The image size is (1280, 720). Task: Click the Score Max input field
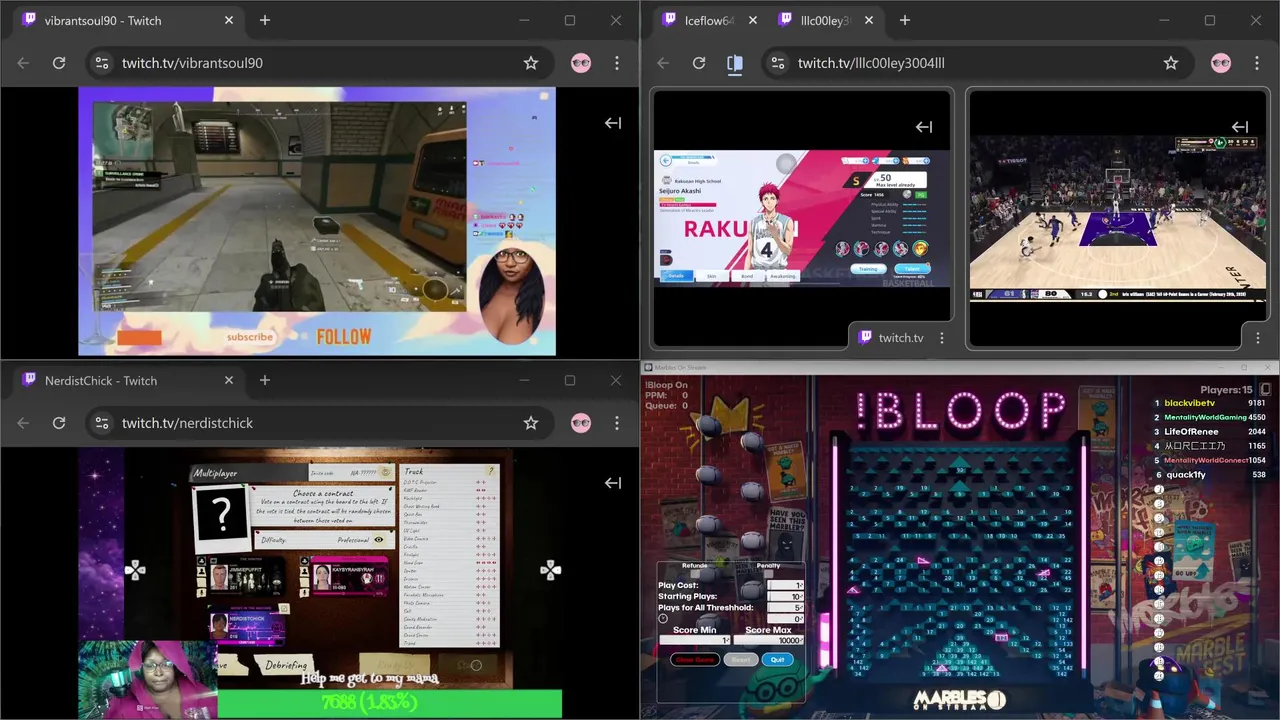pos(768,640)
